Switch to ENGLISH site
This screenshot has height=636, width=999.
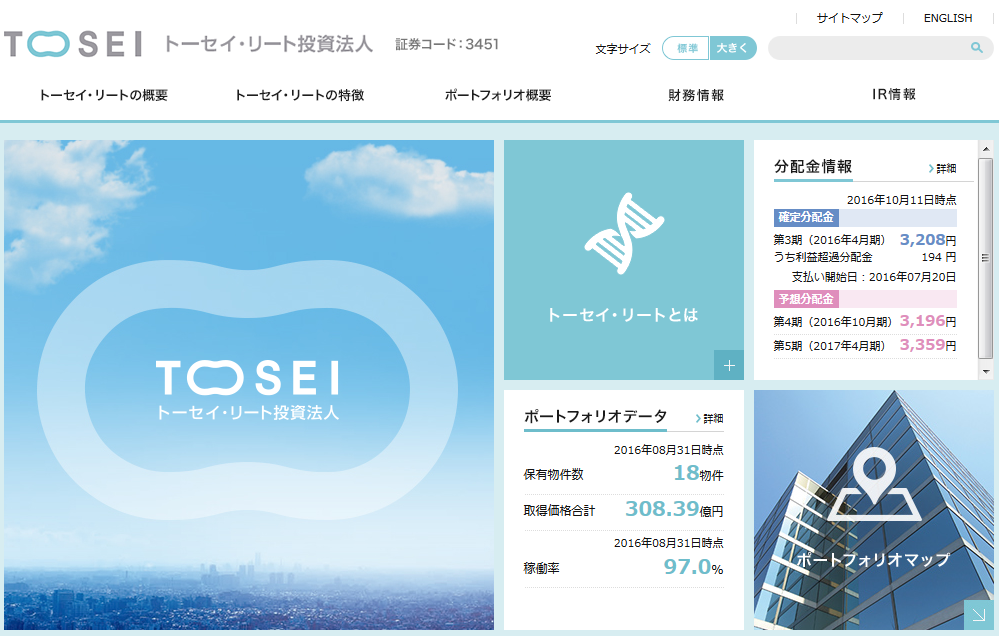[947, 18]
